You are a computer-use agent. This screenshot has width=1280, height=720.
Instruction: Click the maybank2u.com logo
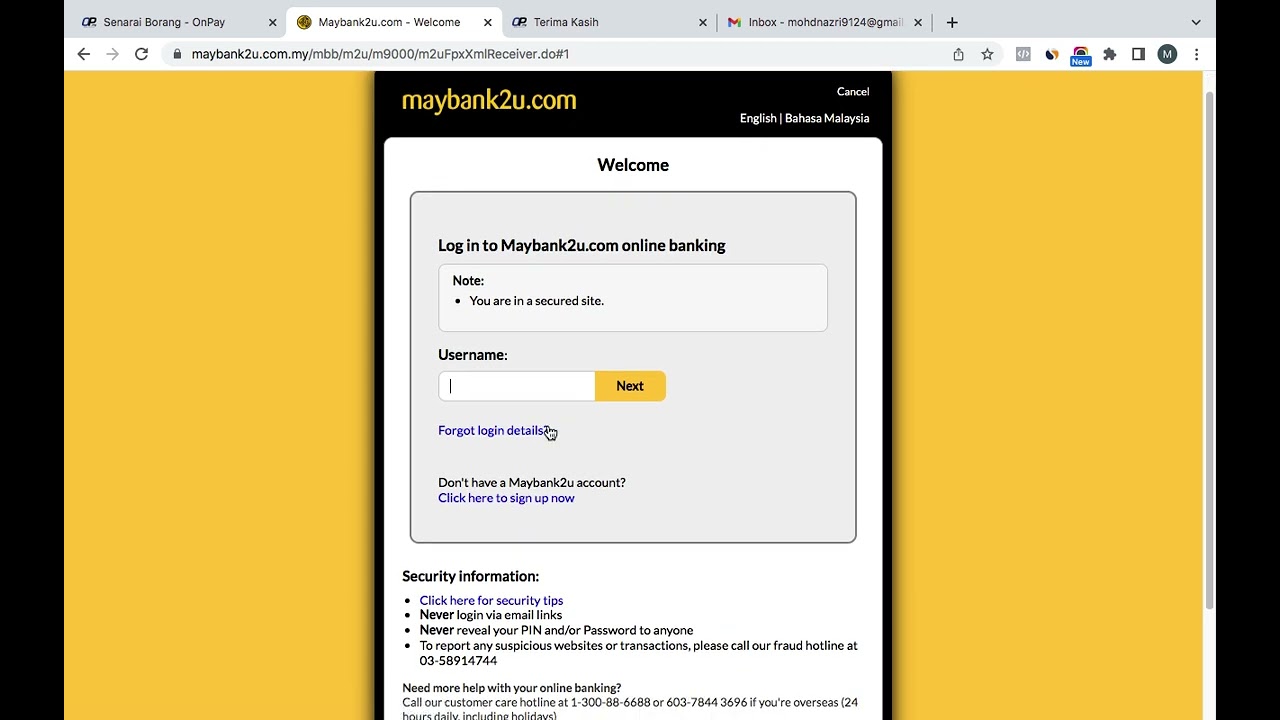point(489,101)
